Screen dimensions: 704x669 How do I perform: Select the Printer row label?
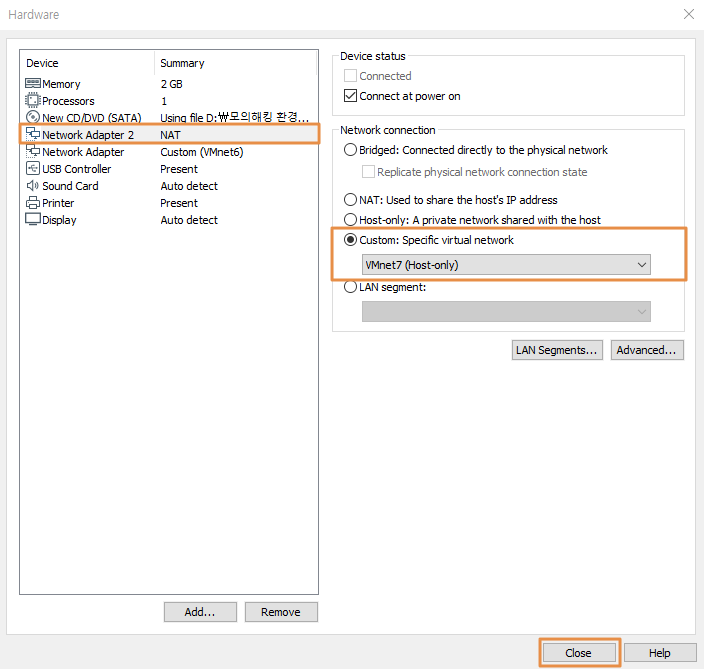point(58,203)
